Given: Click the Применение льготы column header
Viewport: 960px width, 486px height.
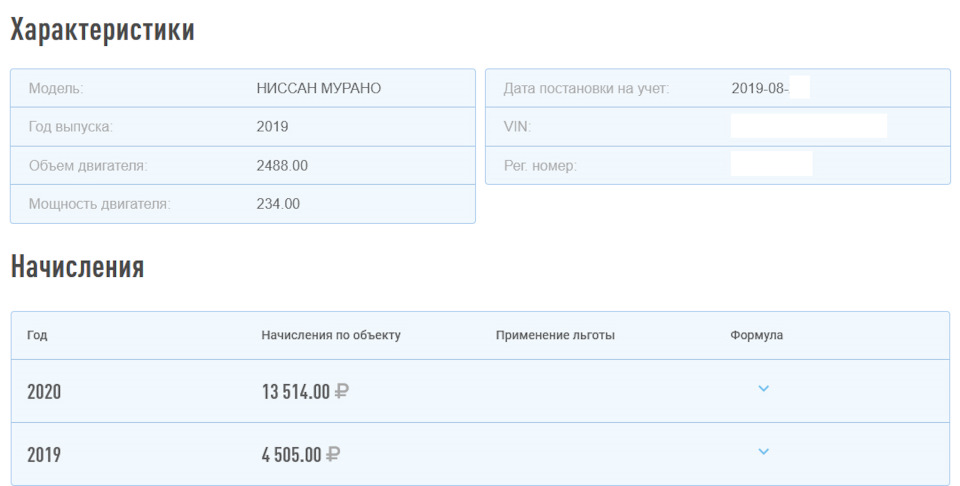Looking at the screenshot, I should coord(555,335).
